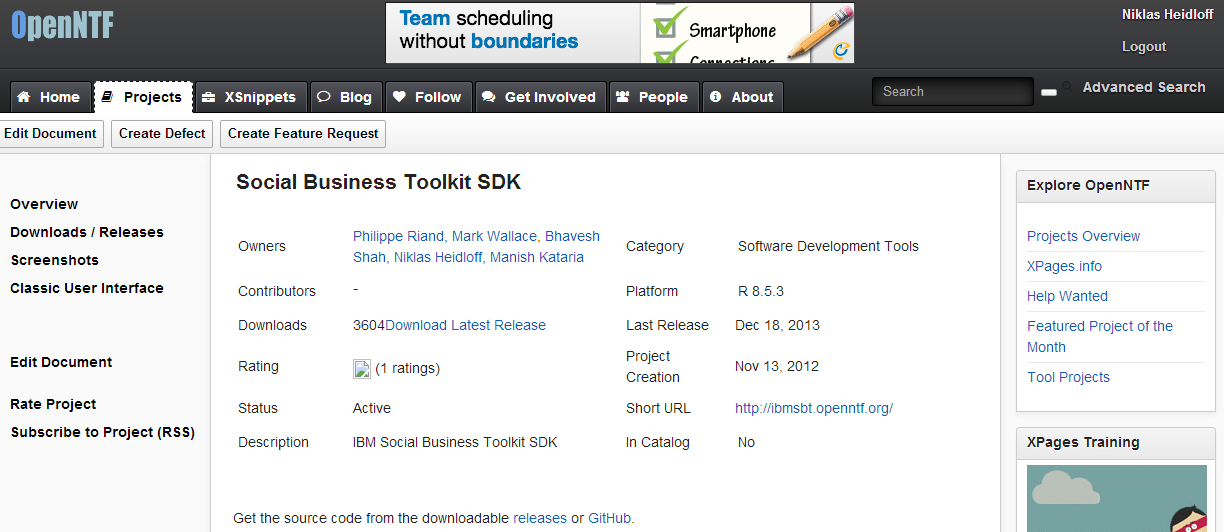Open the Get Involved tab

[x=540, y=97]
